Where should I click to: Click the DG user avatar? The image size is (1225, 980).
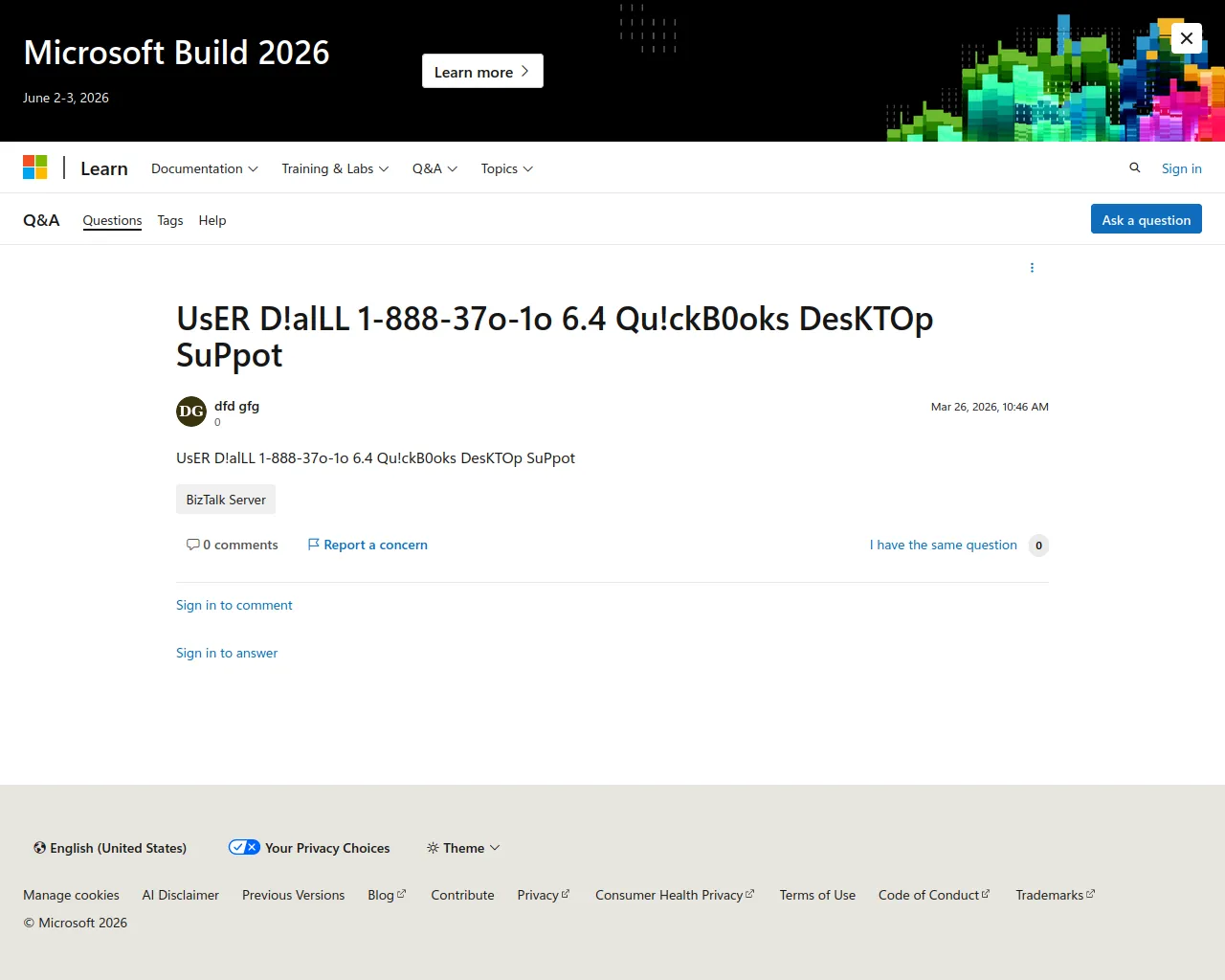click(191, 412)
